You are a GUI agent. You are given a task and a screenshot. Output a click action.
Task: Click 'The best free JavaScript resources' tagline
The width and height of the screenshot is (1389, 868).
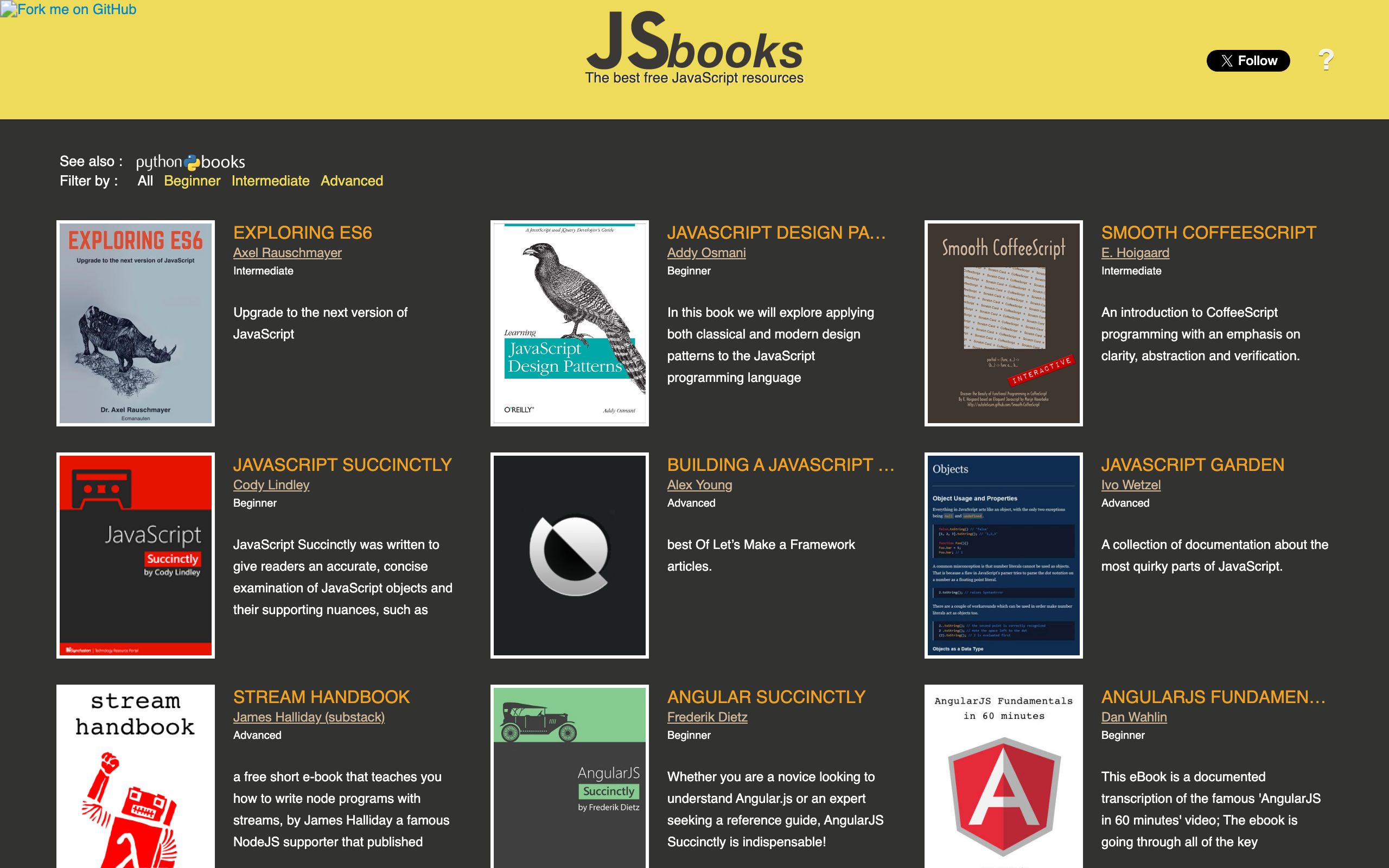[x=694, y=78]
